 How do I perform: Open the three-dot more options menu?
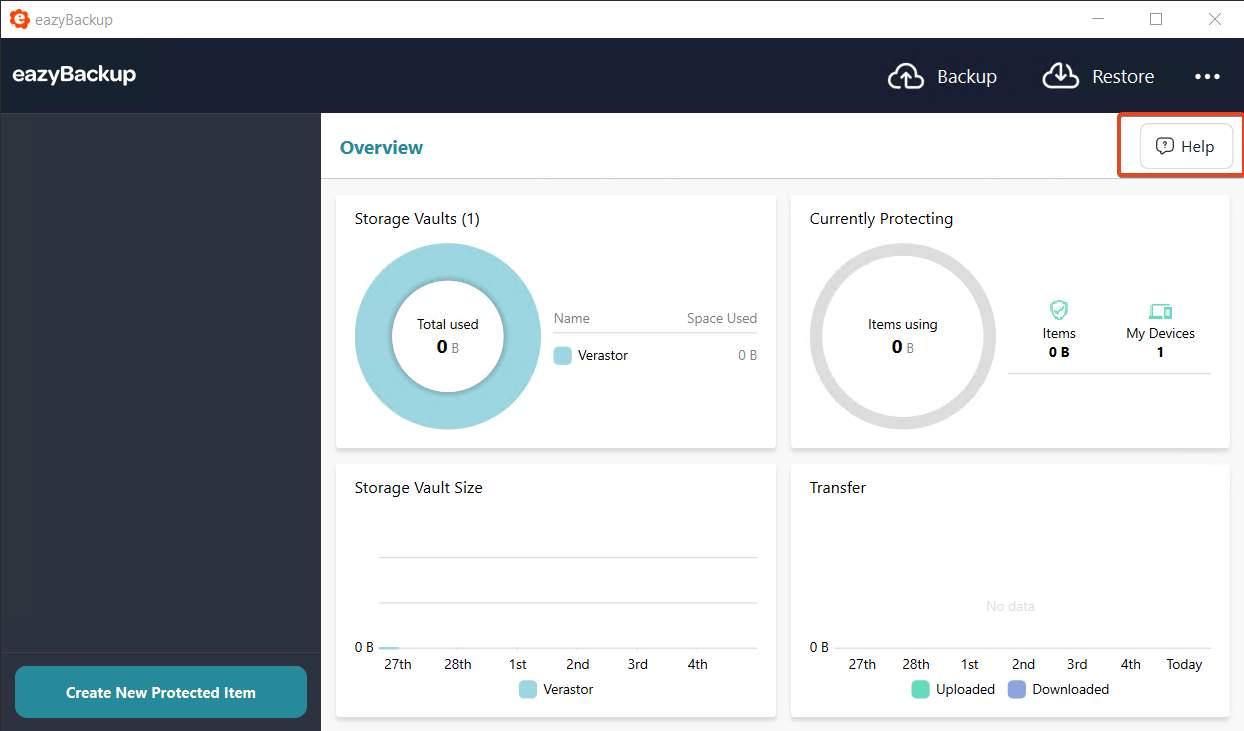[x=1207, y=77]
